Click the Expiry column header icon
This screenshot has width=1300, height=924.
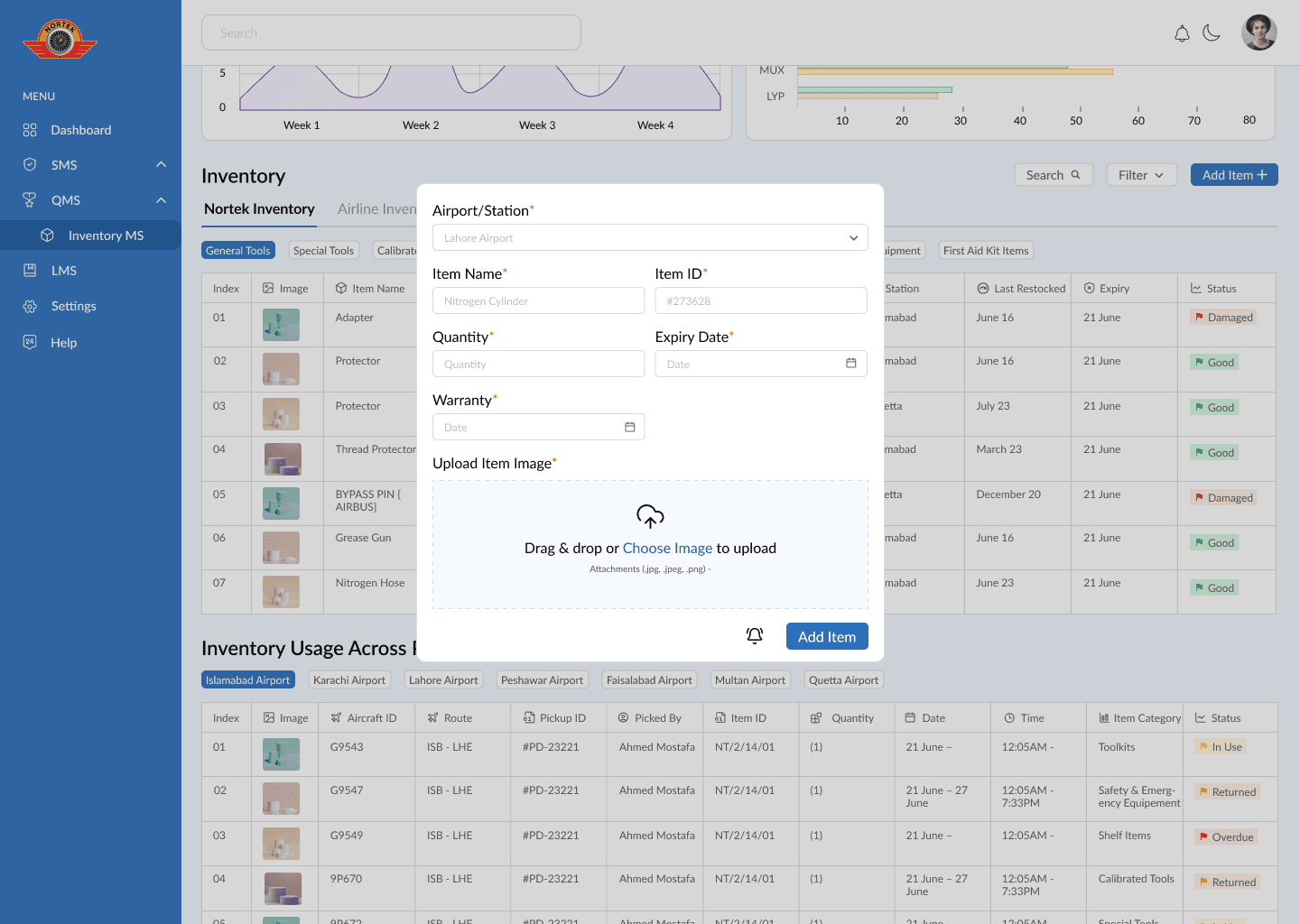[x=1089, y=288]
